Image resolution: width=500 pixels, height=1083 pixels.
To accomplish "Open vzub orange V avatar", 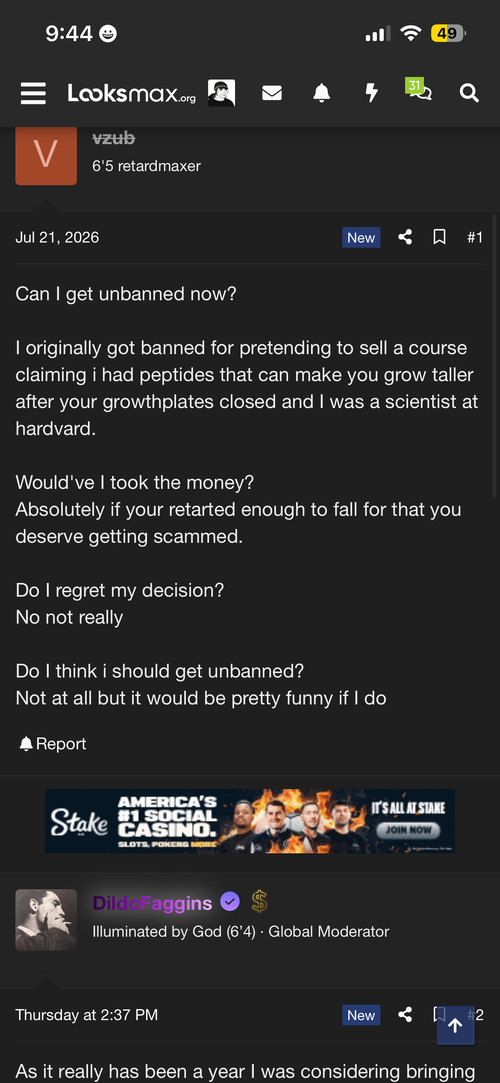I will coord(46,155).
